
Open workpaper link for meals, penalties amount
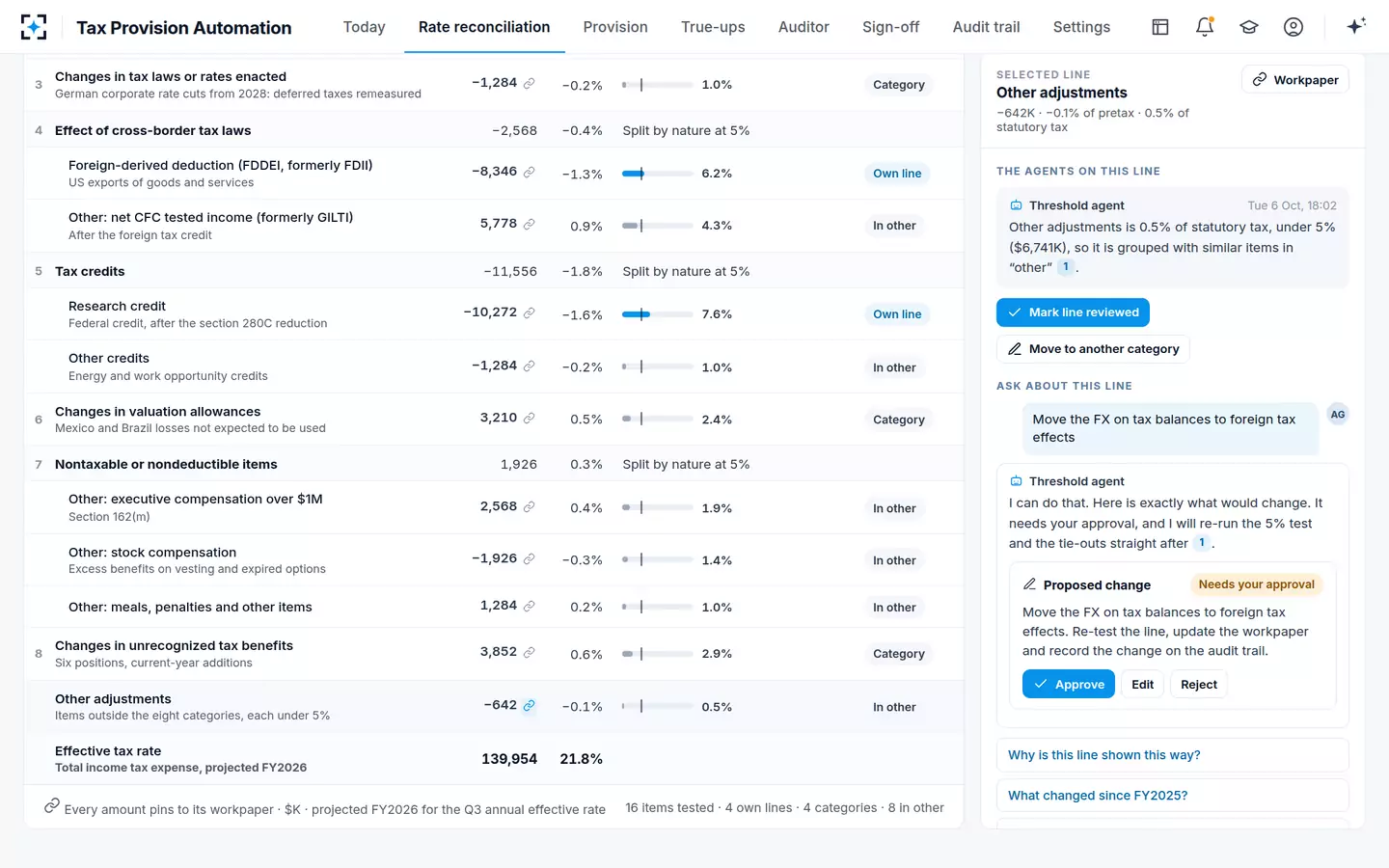tap(529, 606)
